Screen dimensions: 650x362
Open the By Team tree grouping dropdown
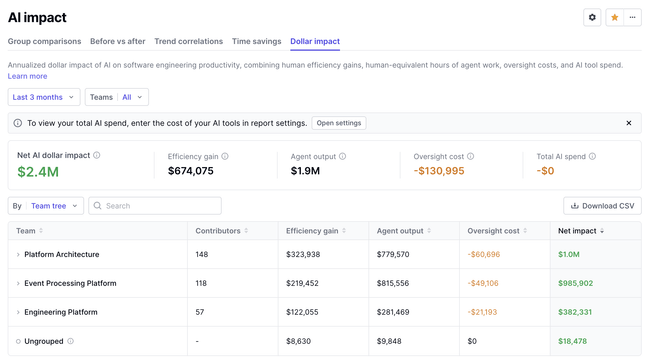coord(46,206)
